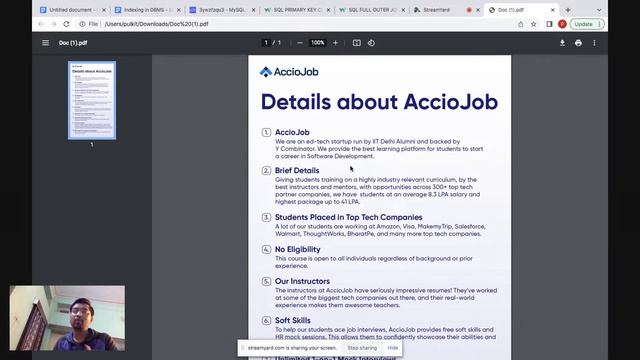Close the SQL PRIMARY KEY tab

[x=328, y=10]
